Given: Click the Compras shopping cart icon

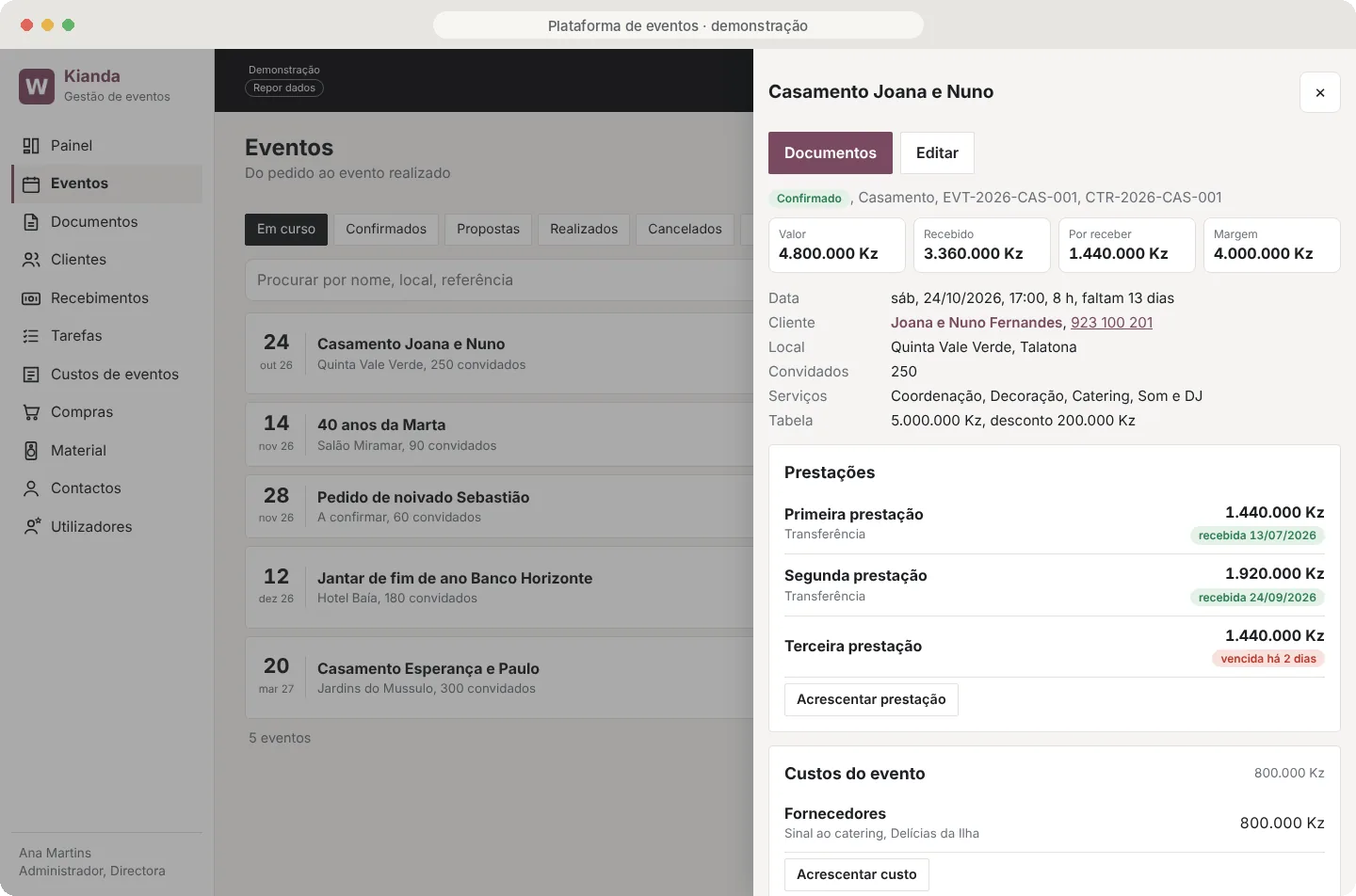Looking at the screenshot, I should pyautogui.click(x=31, y=412).
